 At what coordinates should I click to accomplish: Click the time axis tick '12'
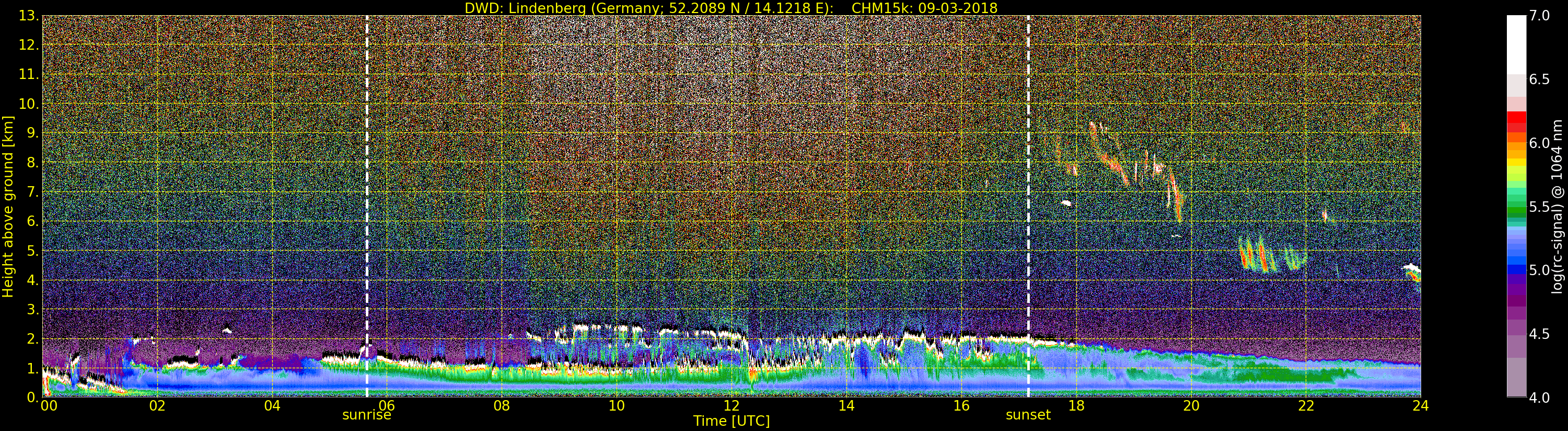pyautogui.click(x=731, y=406)
